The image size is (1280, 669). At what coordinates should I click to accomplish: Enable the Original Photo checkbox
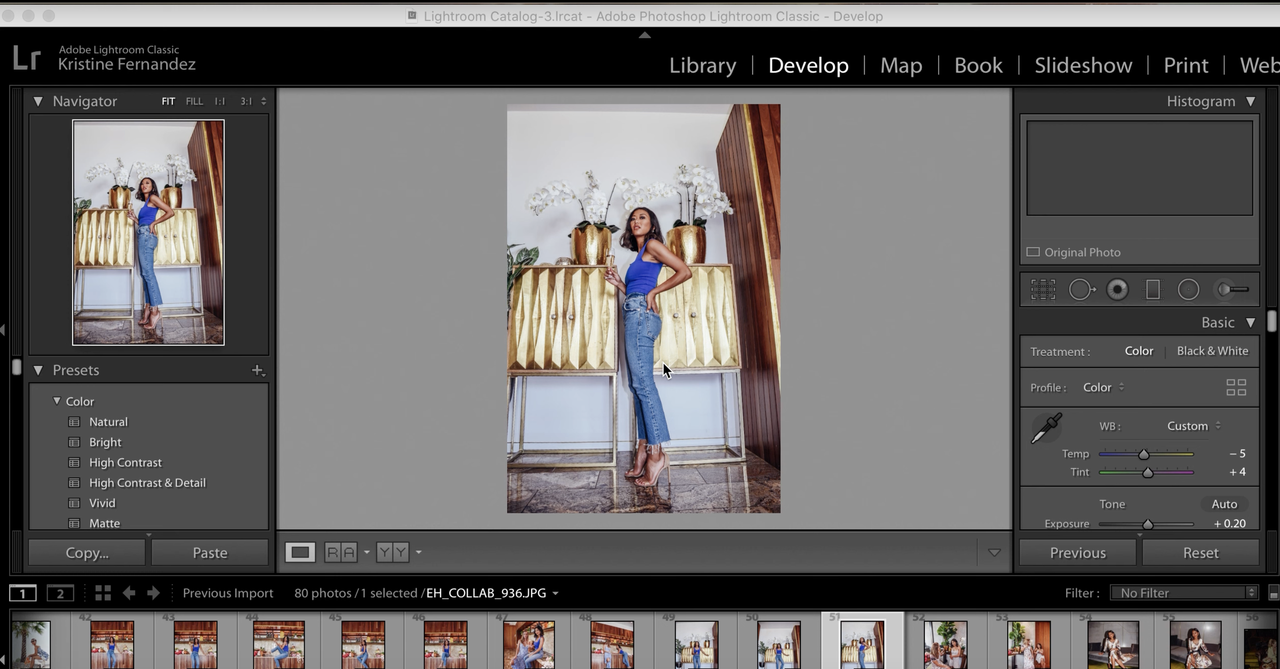point(1033,252)
